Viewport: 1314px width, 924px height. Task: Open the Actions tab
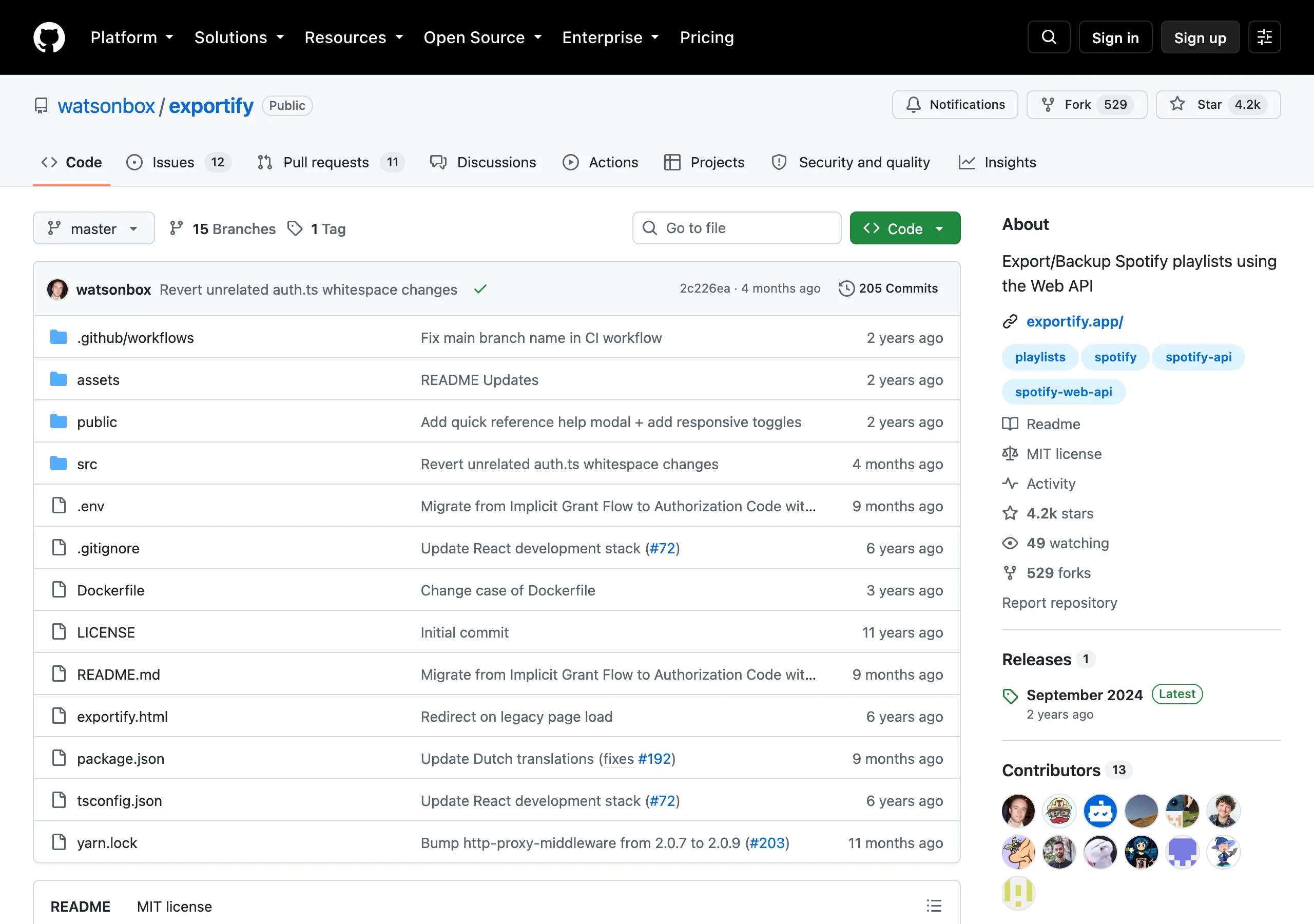pos(601,162)
